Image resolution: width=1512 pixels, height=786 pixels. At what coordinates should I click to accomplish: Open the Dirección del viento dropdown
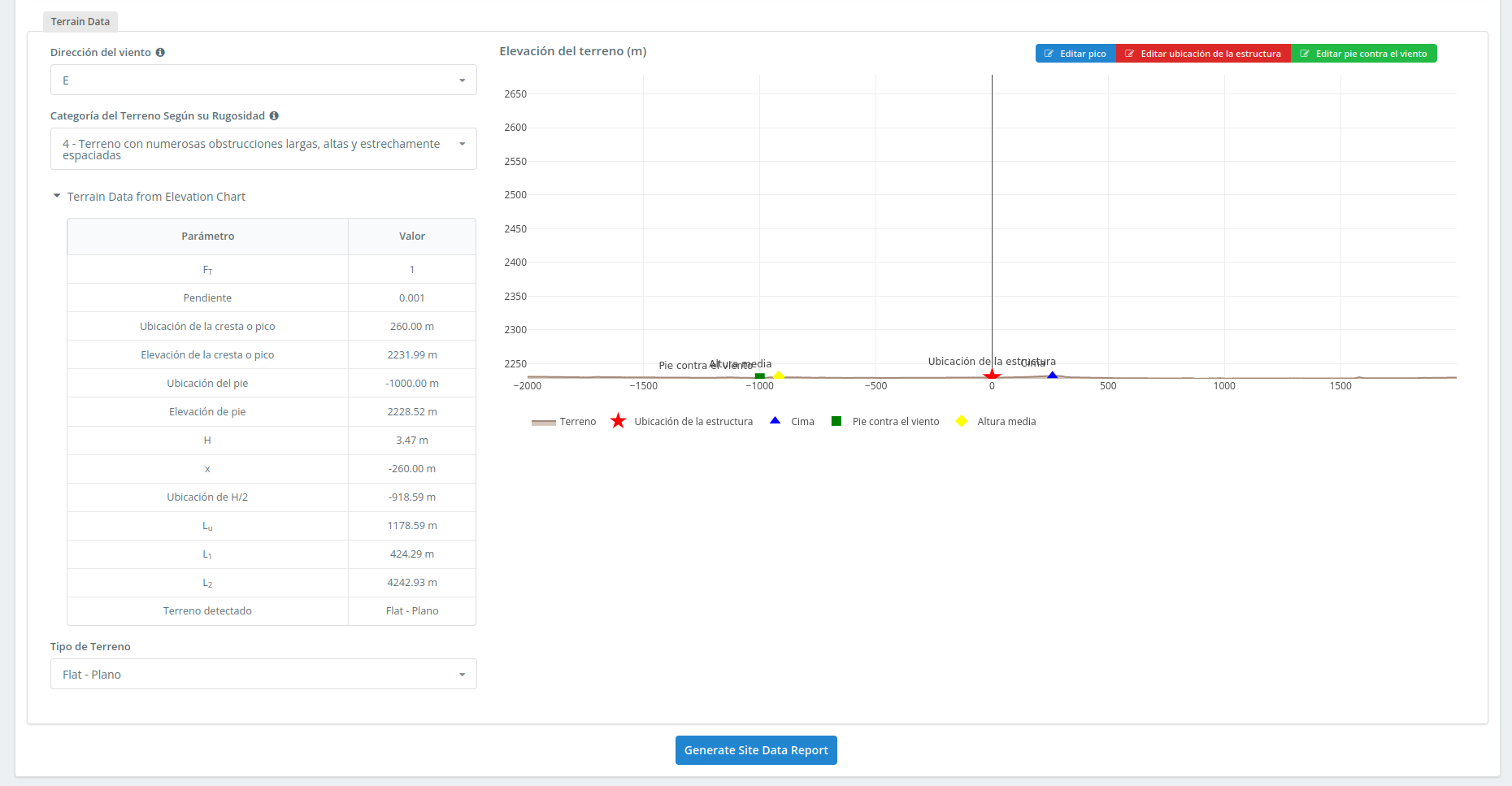pos(263,80)
